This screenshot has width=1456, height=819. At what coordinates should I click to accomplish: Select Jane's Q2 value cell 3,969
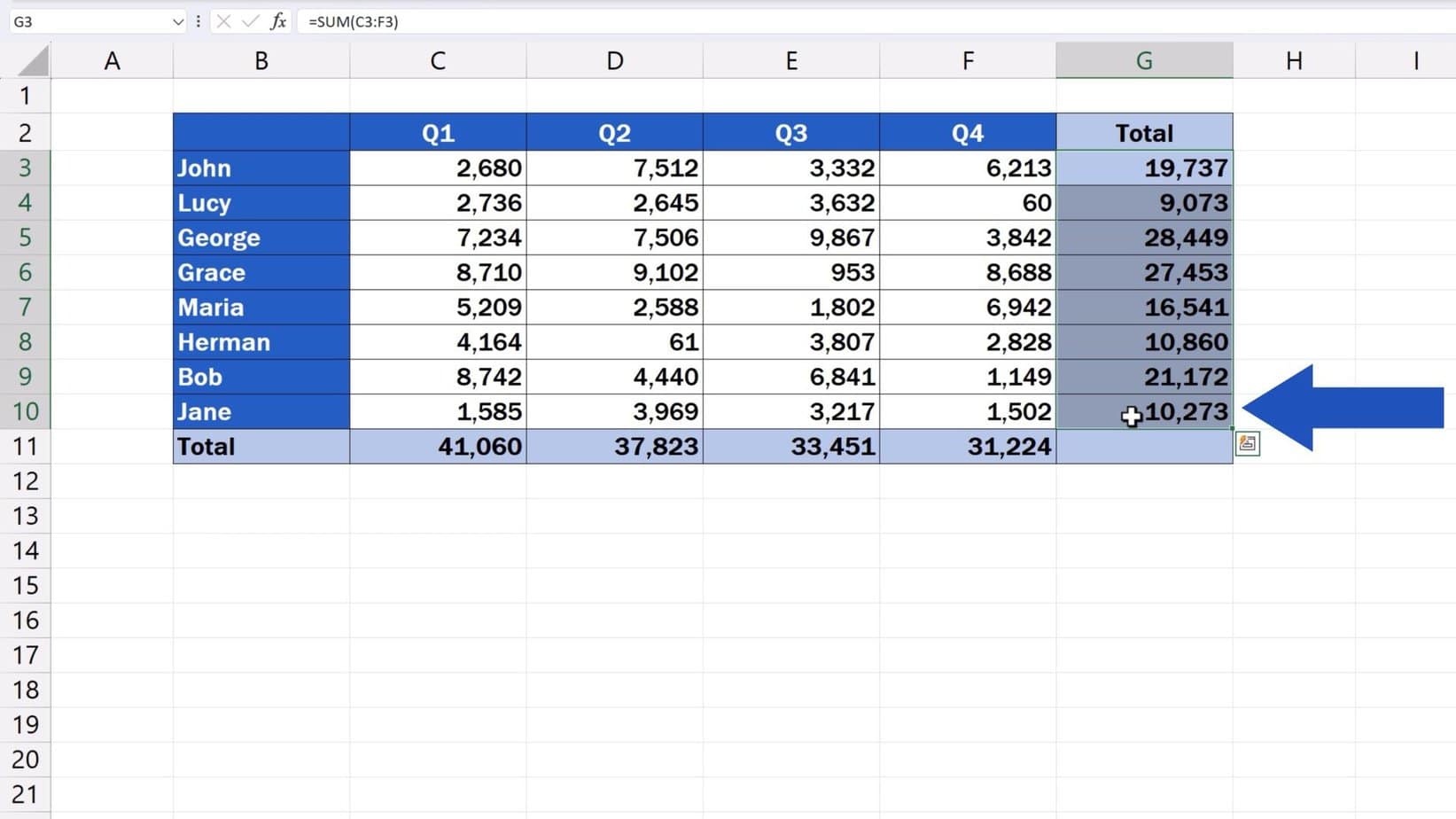click(x=615, y=411)
